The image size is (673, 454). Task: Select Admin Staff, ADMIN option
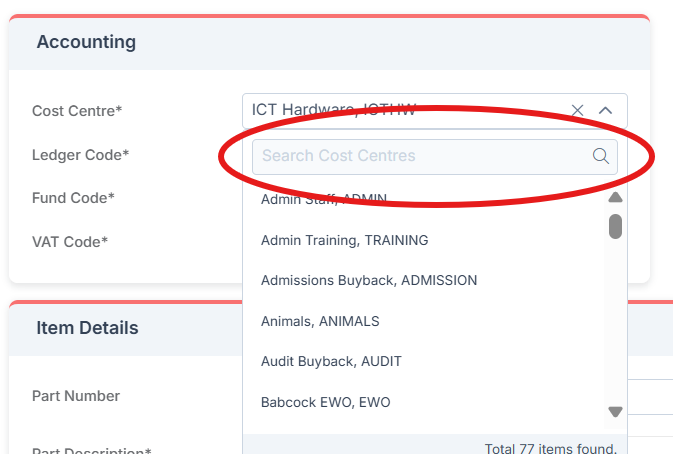324,200
